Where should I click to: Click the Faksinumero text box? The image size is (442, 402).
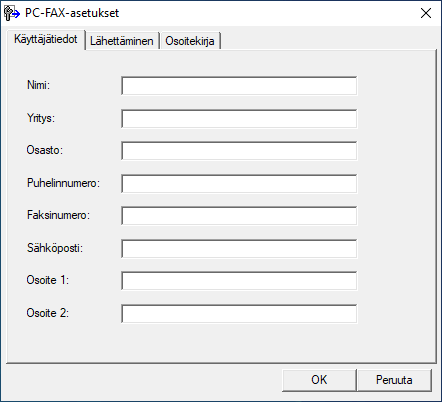point(239,216)
